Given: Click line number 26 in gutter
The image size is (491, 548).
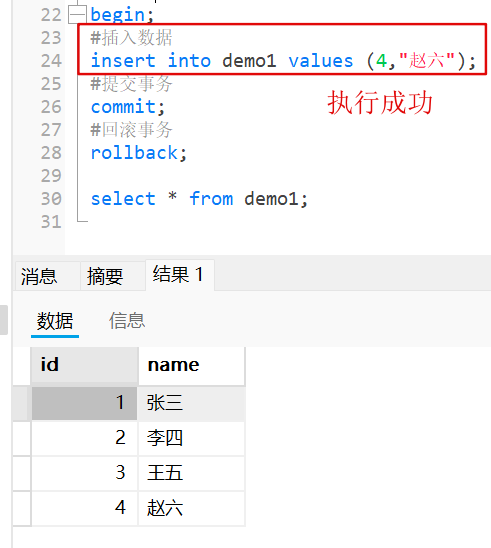Looking at the screenshot, I should click(51, 107).
